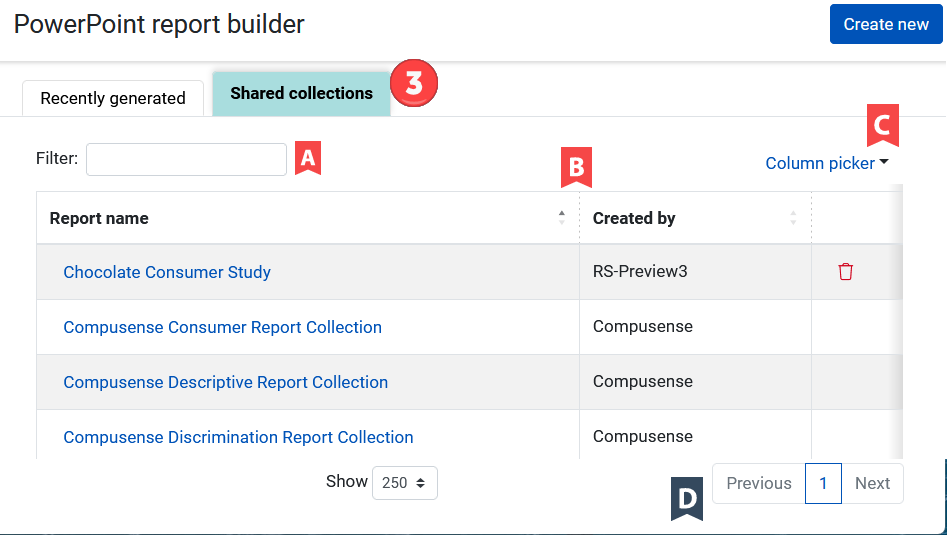947x535 pixels.
Task: Click the red number 3 step badge
Action: pos(414,84)
